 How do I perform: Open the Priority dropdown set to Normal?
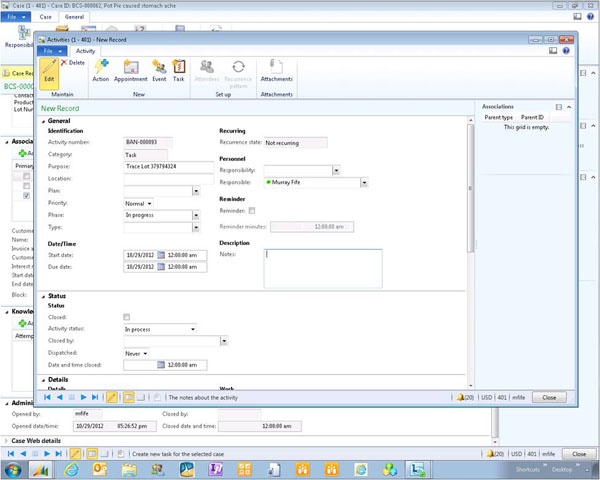tap(149, 203)
